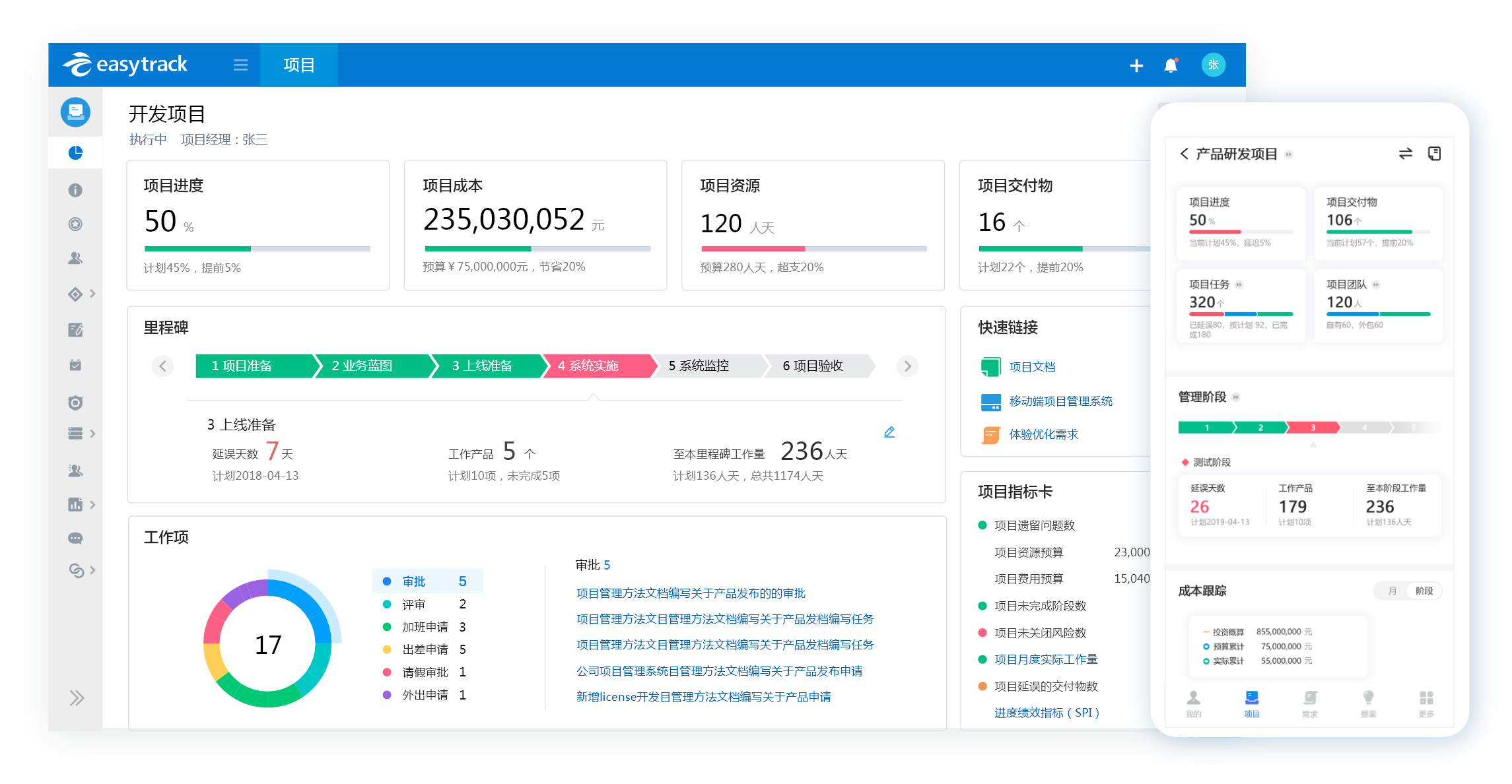Image resolution: width=1512 pixels, height=784 pixels.
Task: Select 请假审批 legend entry
Action: tap(425, 672)
